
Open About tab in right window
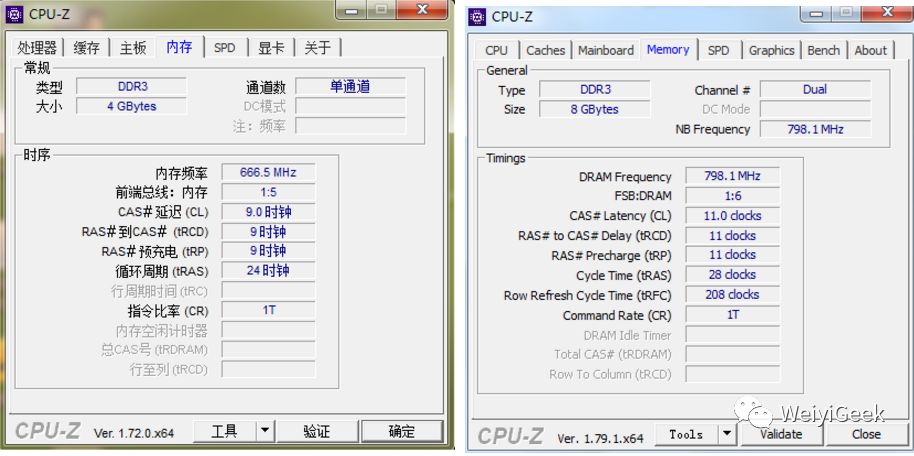(x=870, y=50)
